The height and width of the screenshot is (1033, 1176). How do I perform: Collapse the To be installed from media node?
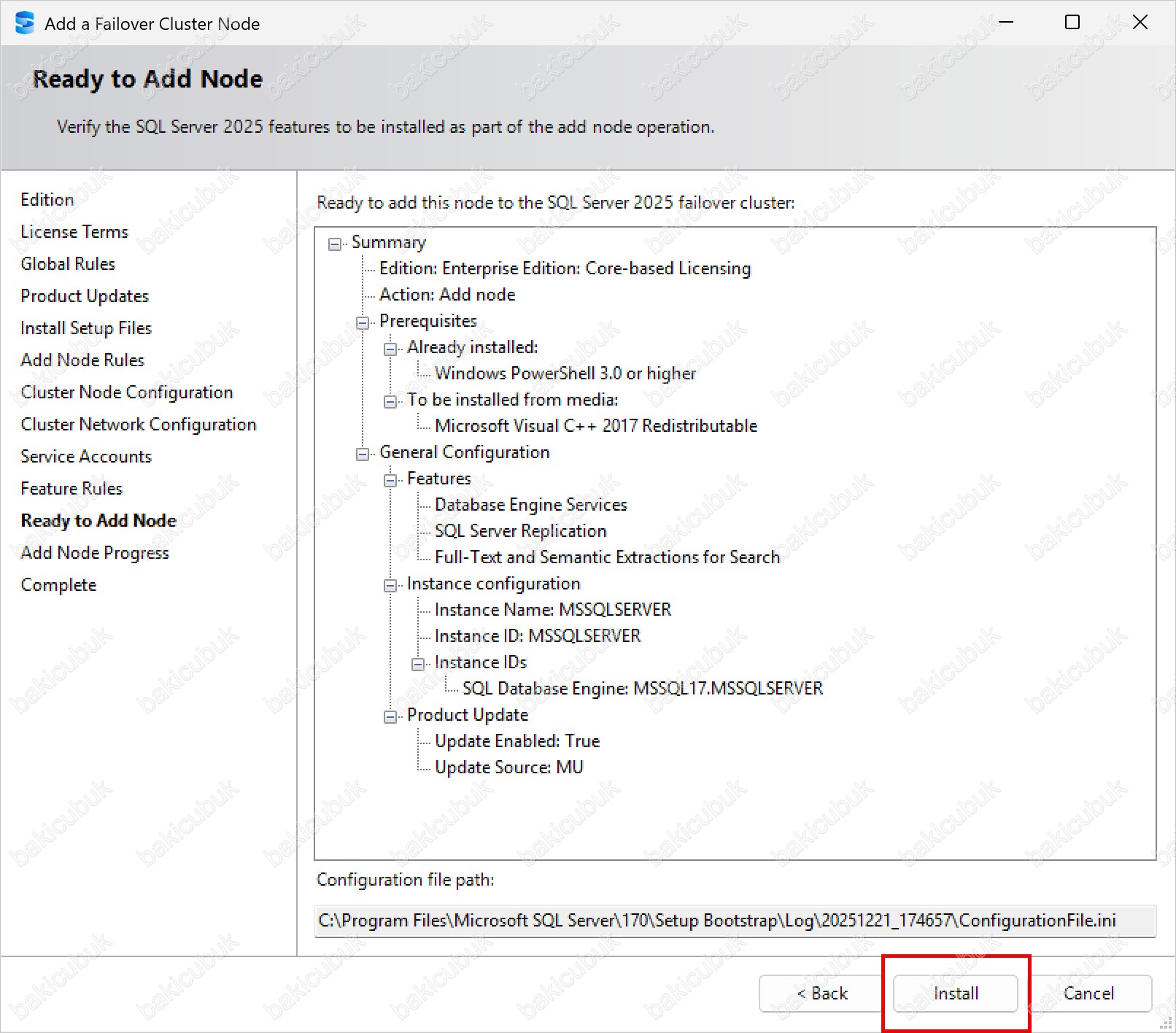coord(390,402)
